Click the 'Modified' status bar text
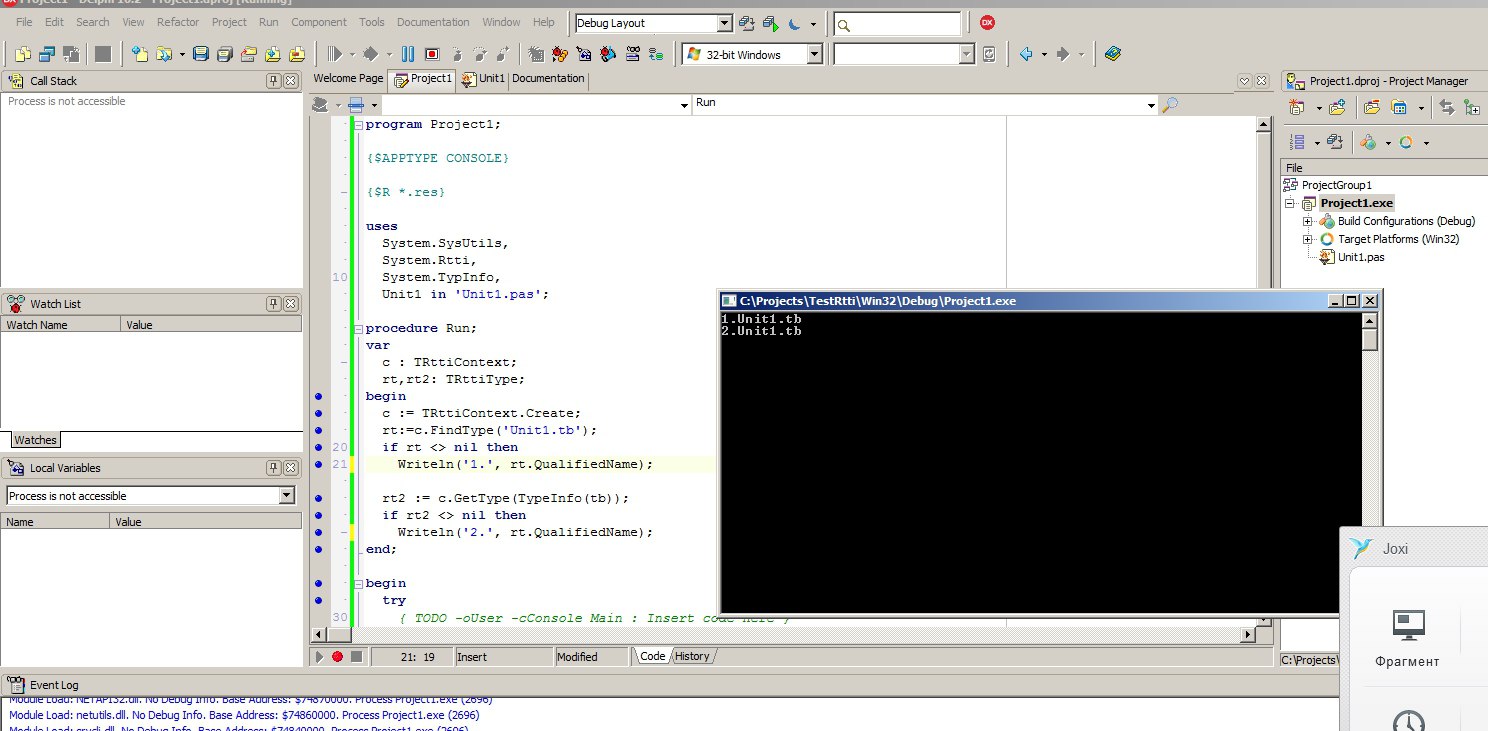Image resolution: width=1488 pixels, height=731 pixels. [578, 657]
